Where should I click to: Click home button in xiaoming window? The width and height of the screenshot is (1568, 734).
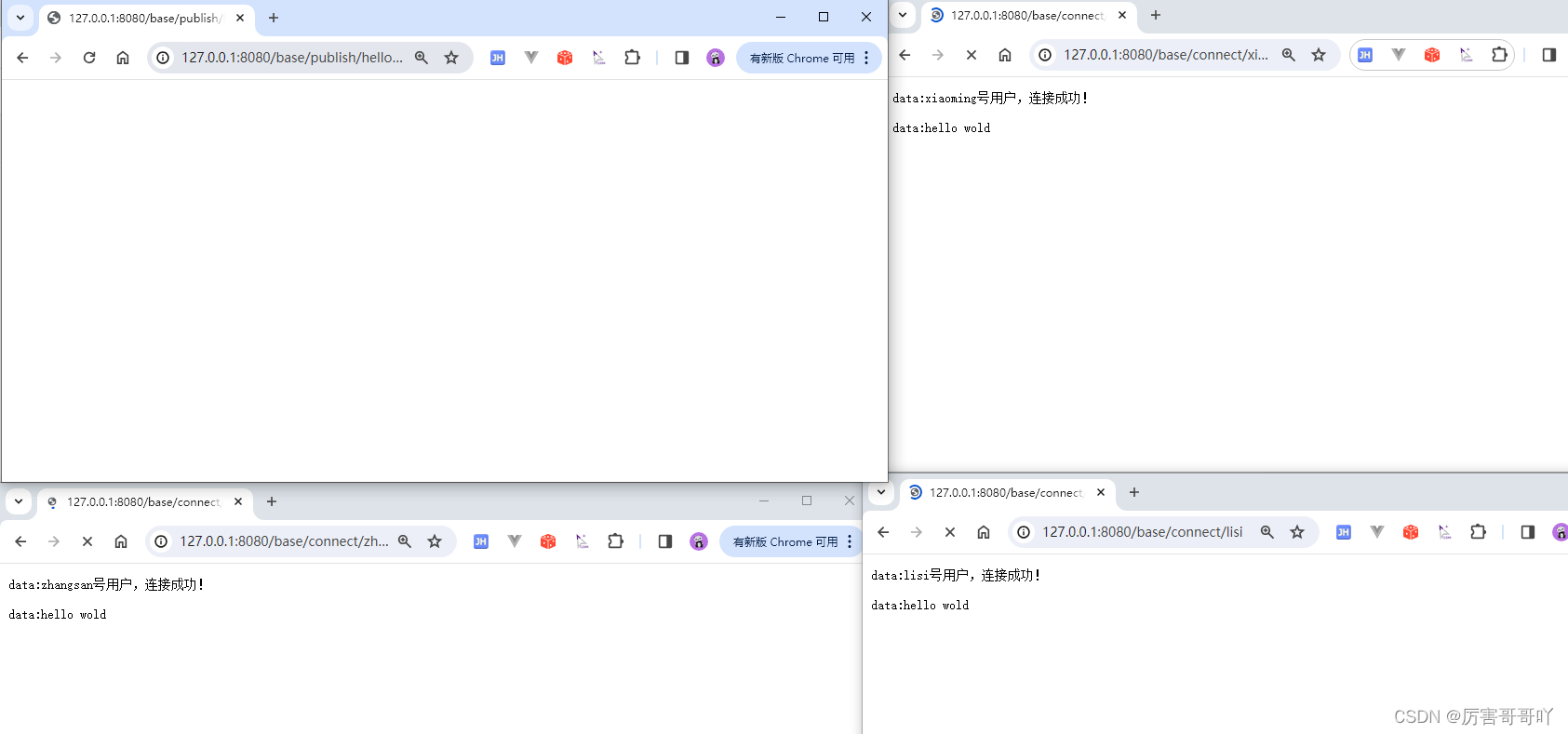[1005, 55]
